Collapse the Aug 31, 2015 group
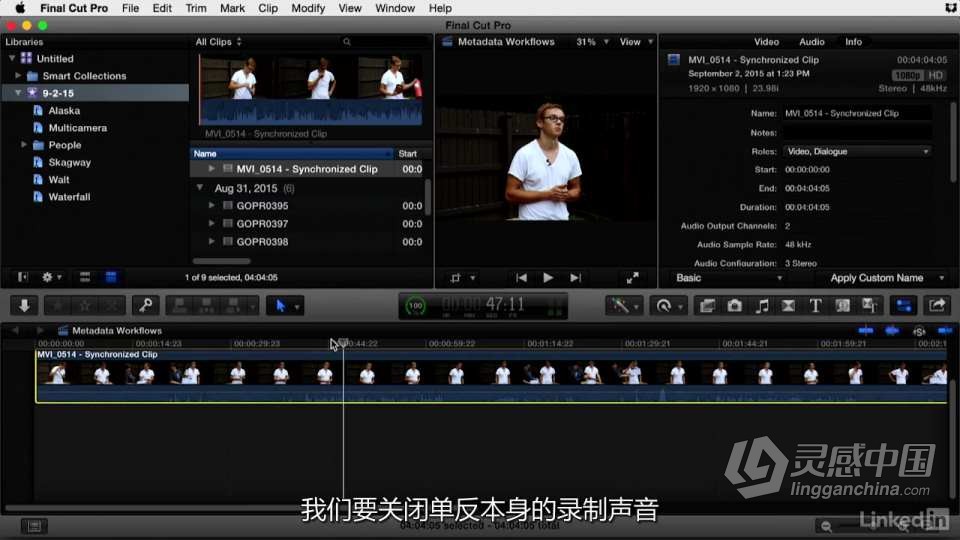The height and width of the screenshot is (540, 960). click(x=200, y=187)
